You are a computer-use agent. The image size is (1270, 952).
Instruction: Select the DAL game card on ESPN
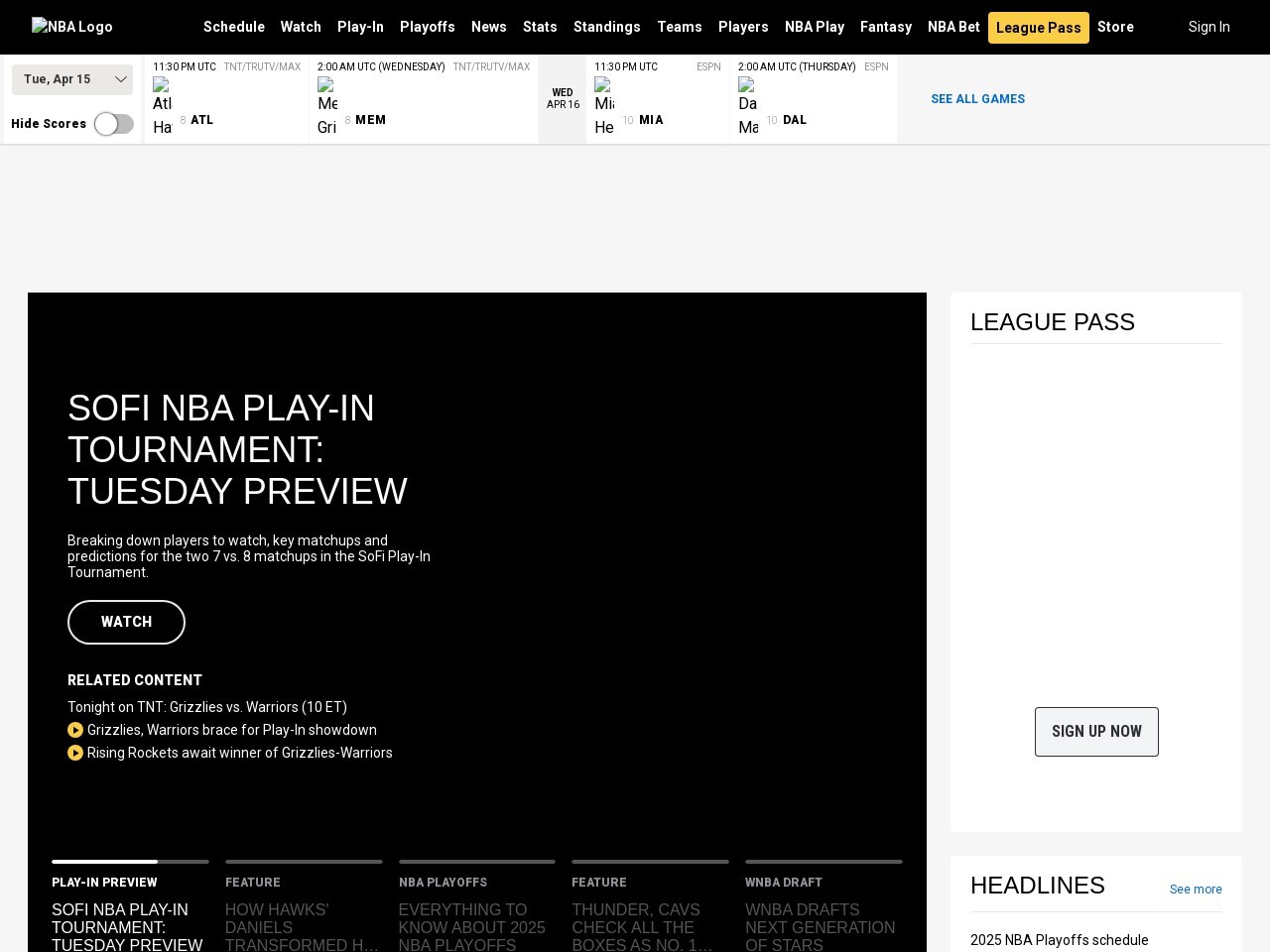[814, 99]
